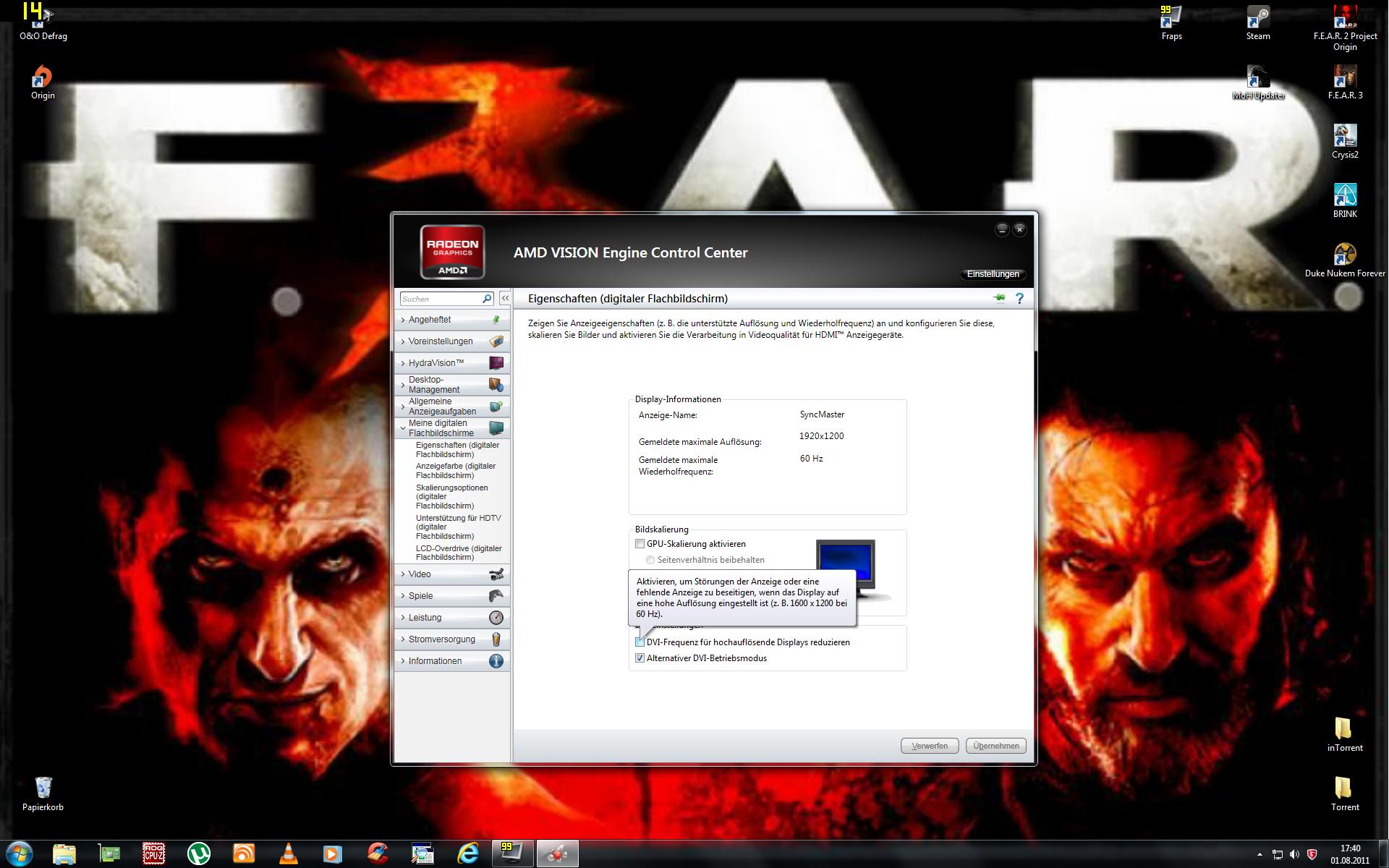1389x868 pixels.
Task: Expand the Video section
Action: tap(420, 574)
